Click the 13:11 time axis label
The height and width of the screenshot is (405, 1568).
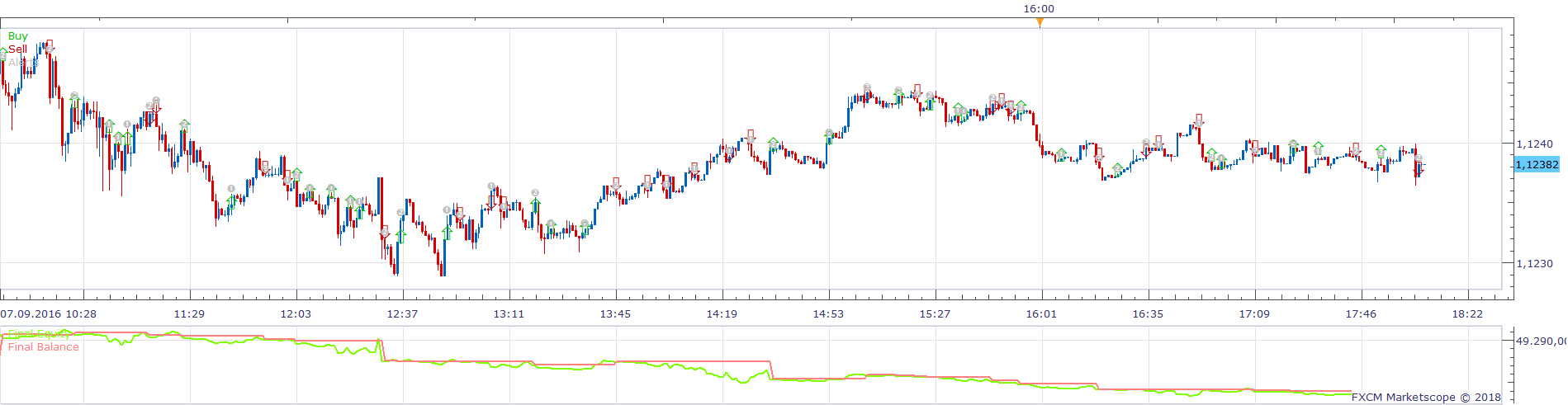[x=509, y=314]
